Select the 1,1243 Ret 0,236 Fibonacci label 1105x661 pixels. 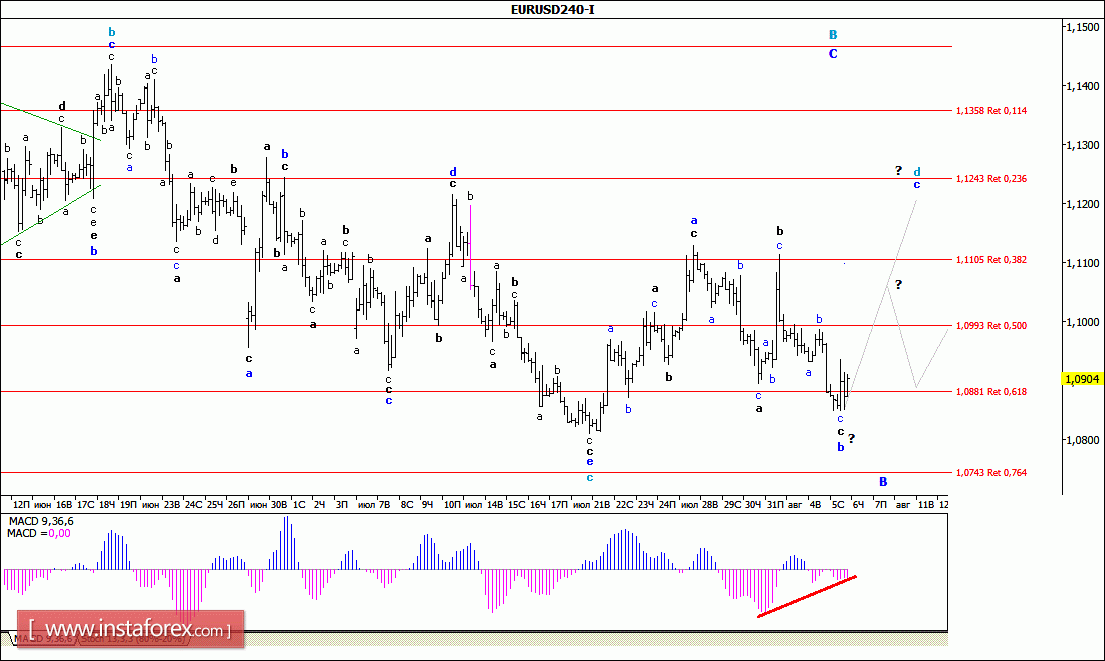tap(991, 178)
